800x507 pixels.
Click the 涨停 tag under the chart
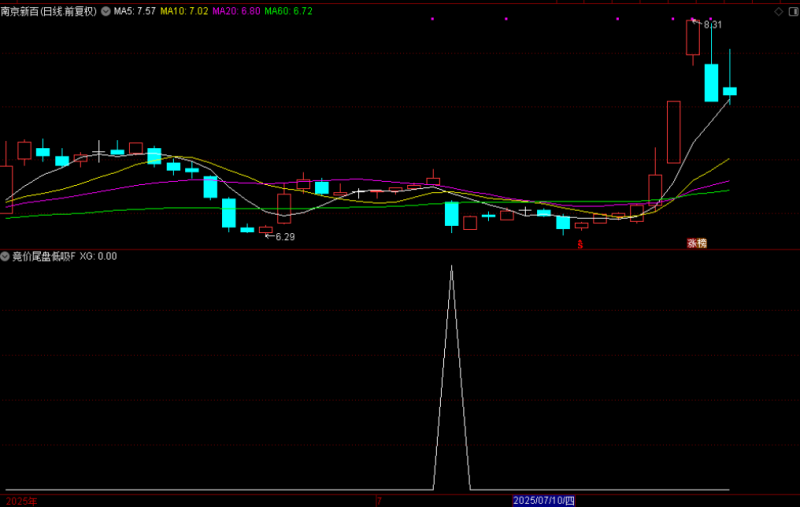[696, 243]
